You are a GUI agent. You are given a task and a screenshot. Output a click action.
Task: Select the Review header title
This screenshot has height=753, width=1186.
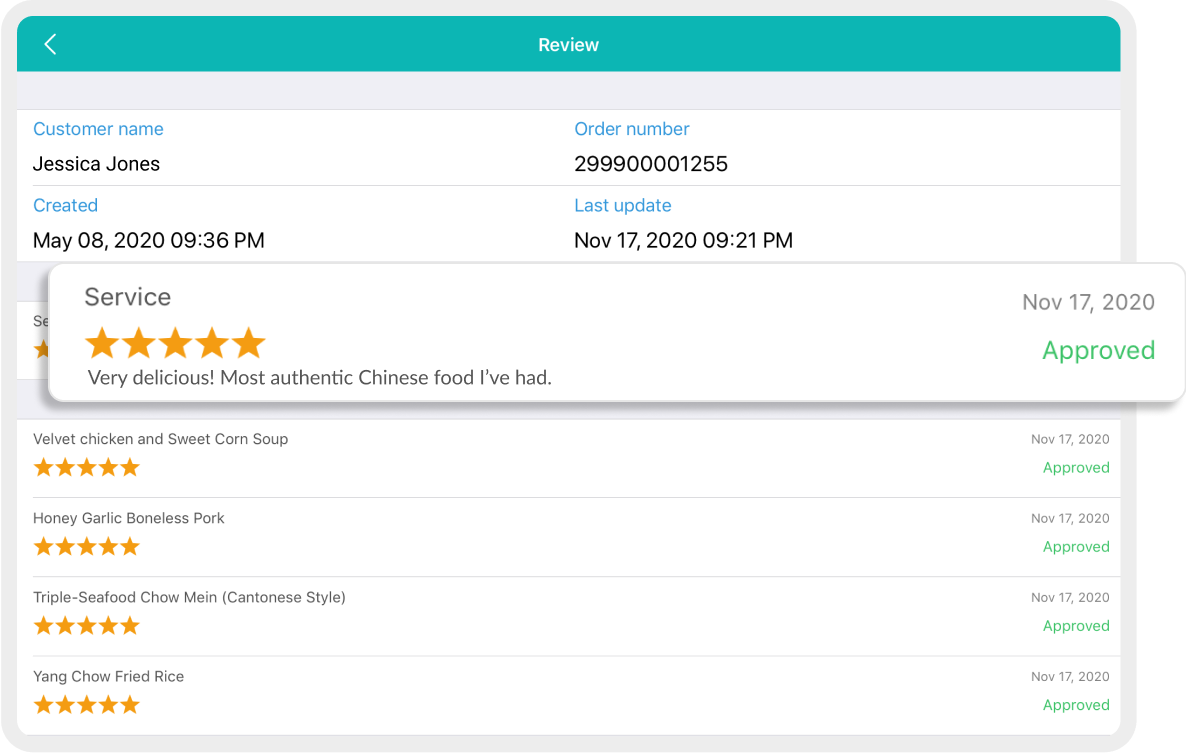[568, 45]
